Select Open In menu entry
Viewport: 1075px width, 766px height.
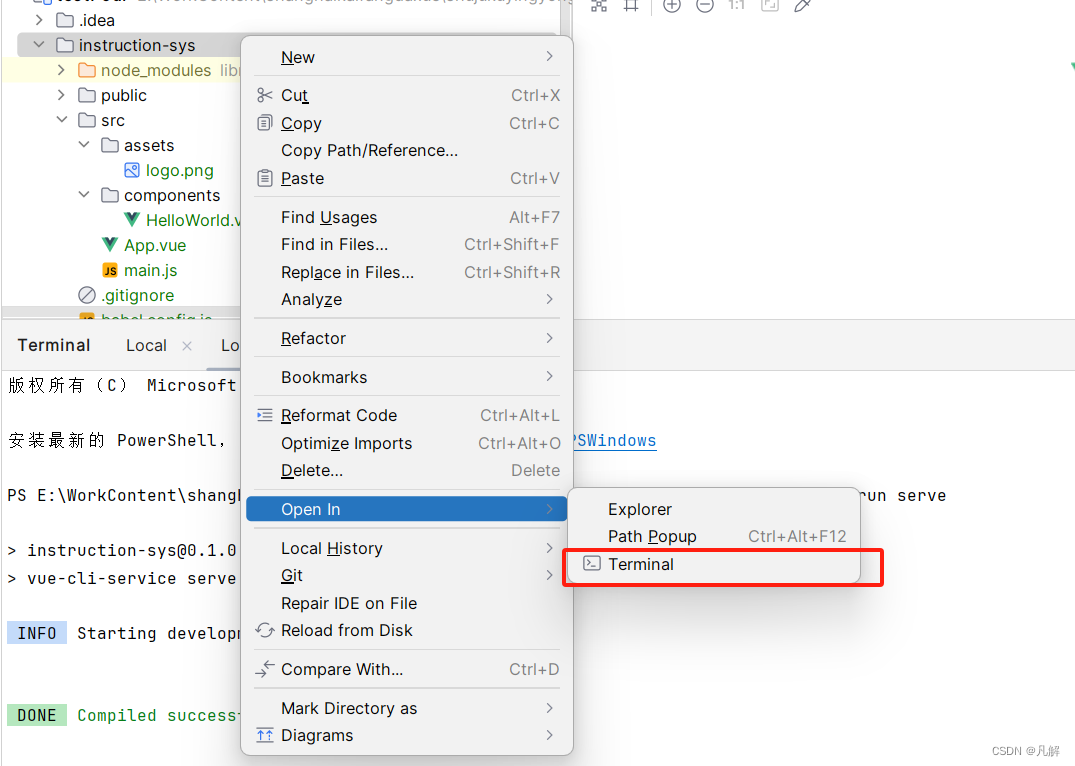point(407,509)
